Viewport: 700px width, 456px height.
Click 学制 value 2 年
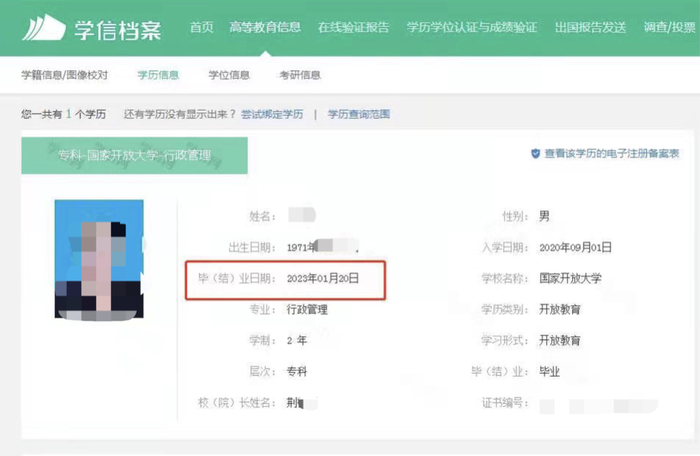tap(297, 341)
